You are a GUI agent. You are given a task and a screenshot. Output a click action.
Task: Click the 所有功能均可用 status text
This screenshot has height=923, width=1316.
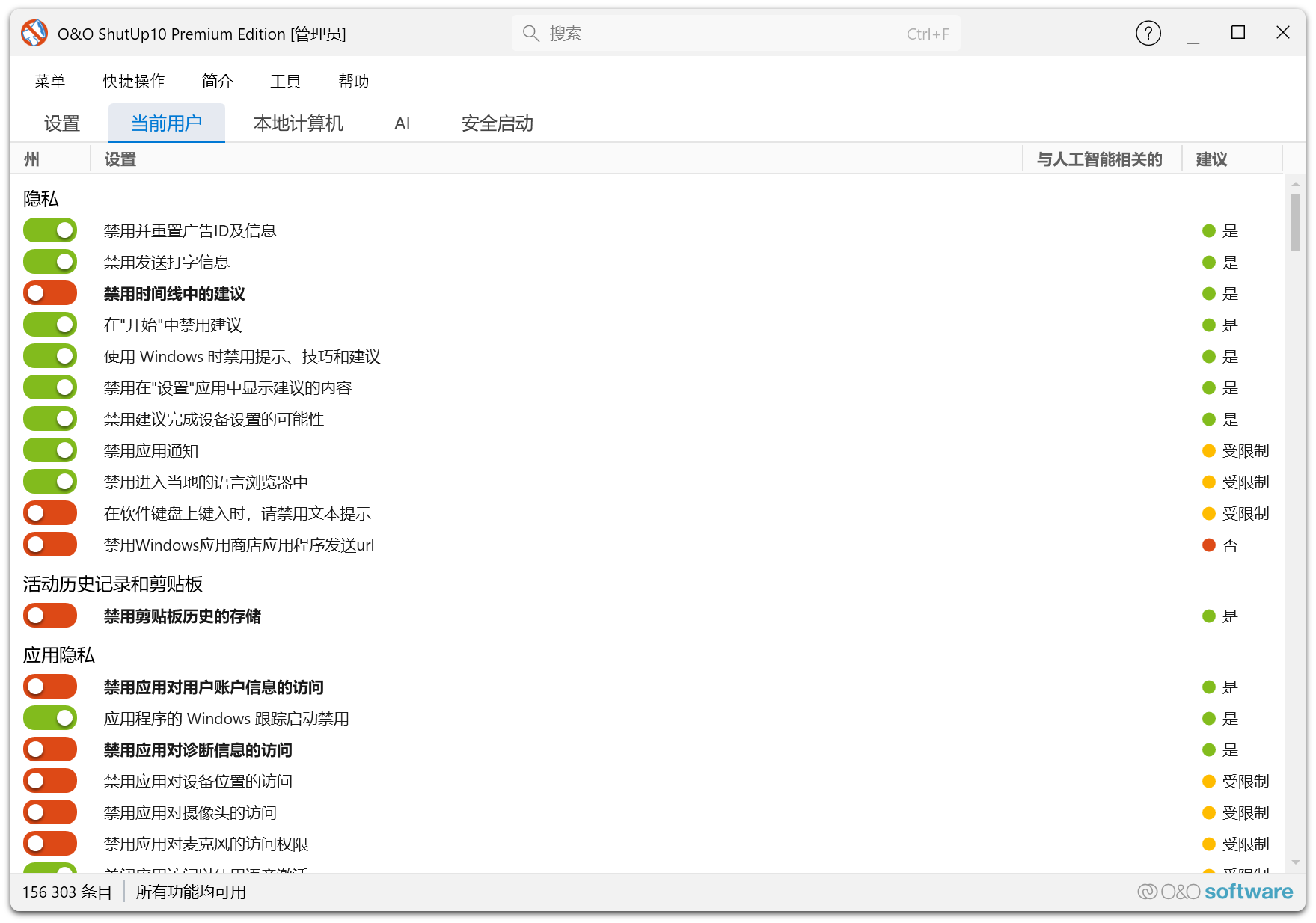[x=191, y=892]
